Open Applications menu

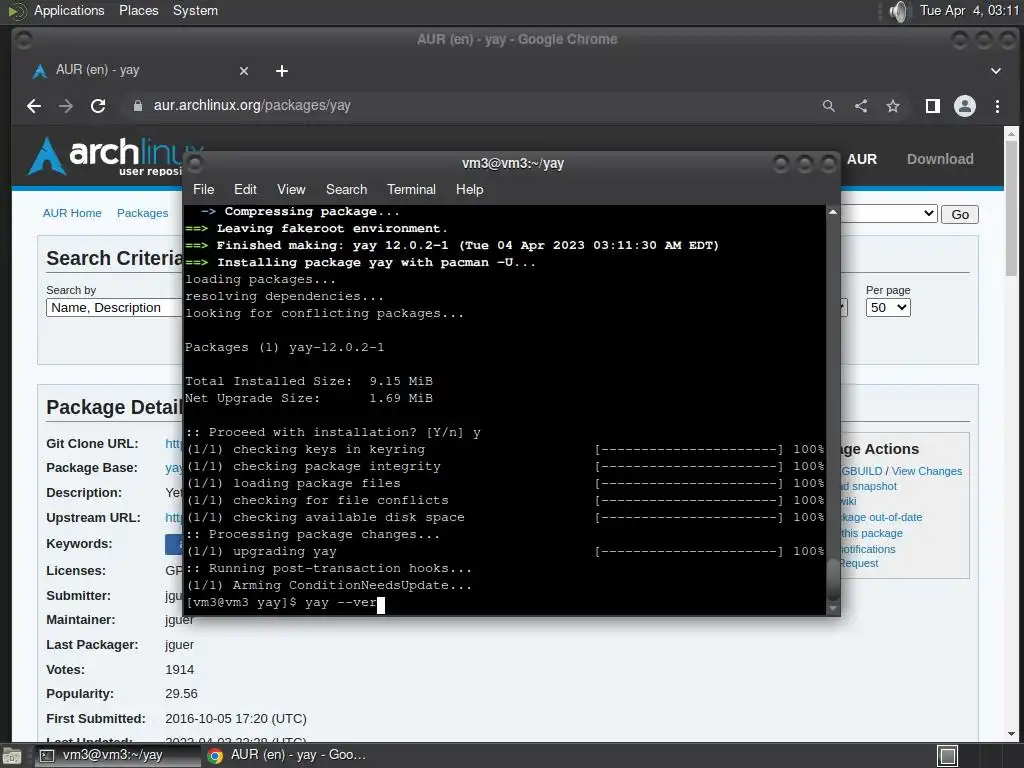point(69,10)
